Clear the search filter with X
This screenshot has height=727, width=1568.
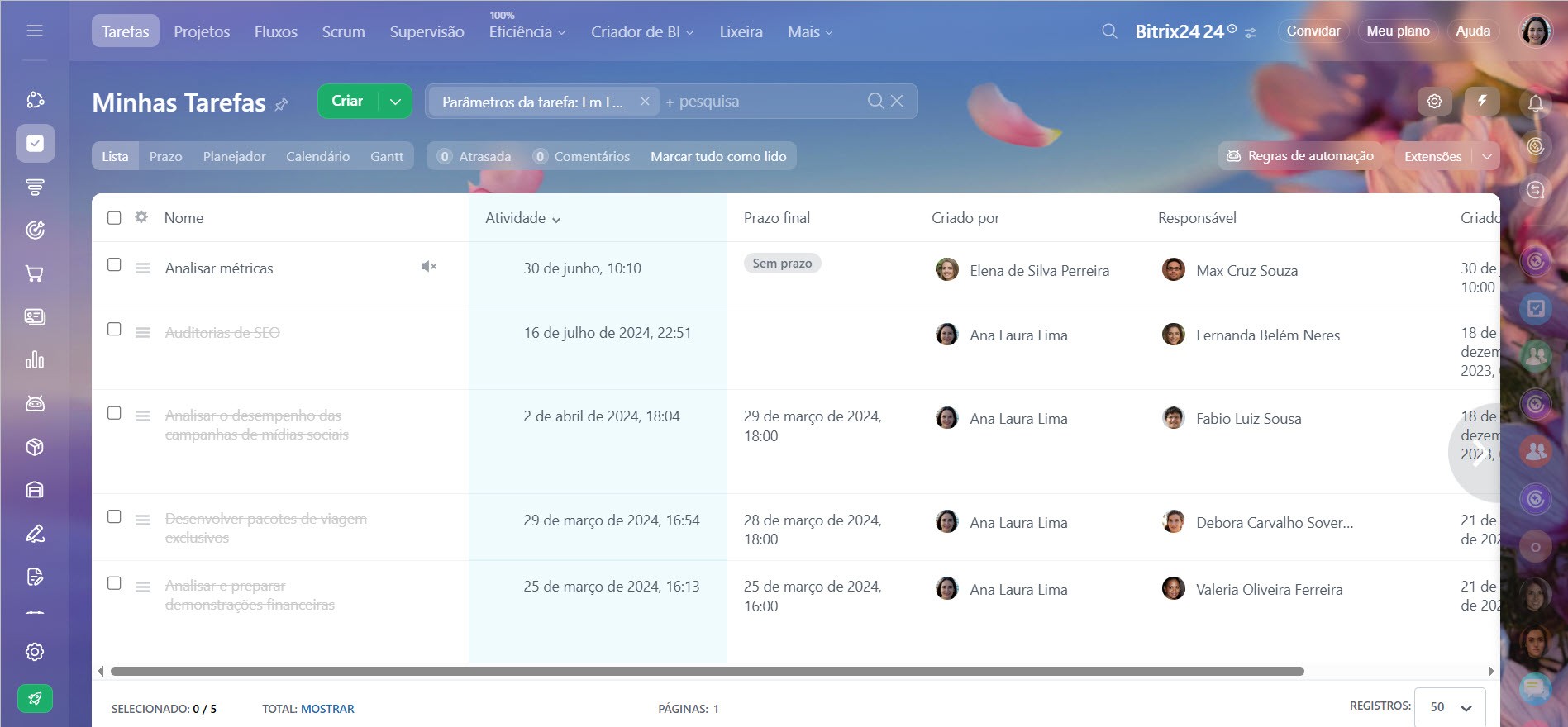point(897,101)
